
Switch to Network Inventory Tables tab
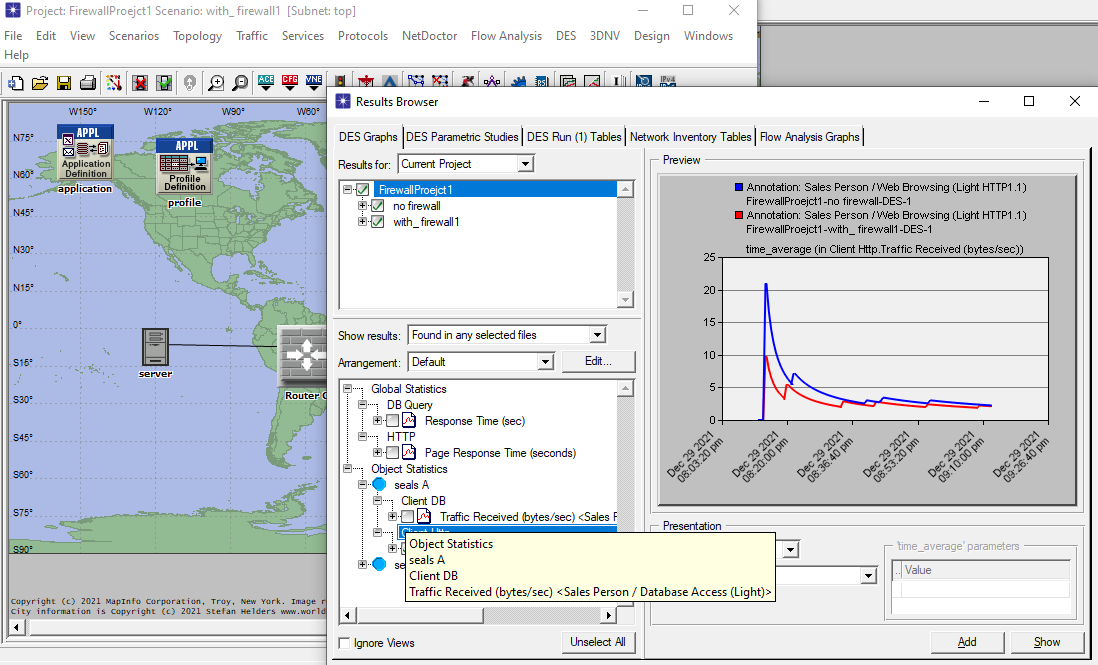click(x=690, y=137)
